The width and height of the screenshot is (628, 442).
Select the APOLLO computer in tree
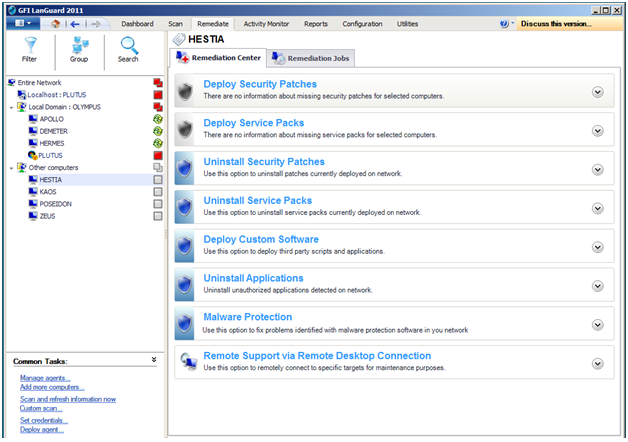pos(51,119)
